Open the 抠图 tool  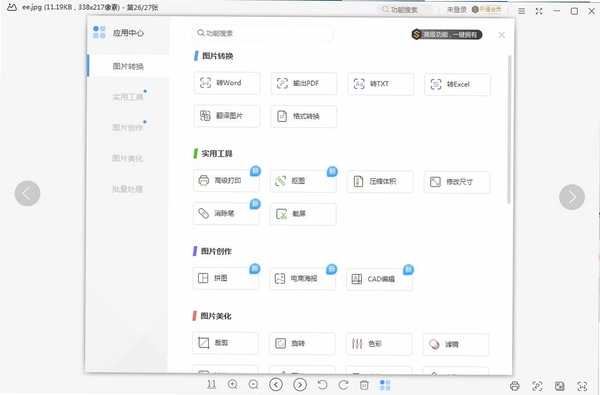303,181
